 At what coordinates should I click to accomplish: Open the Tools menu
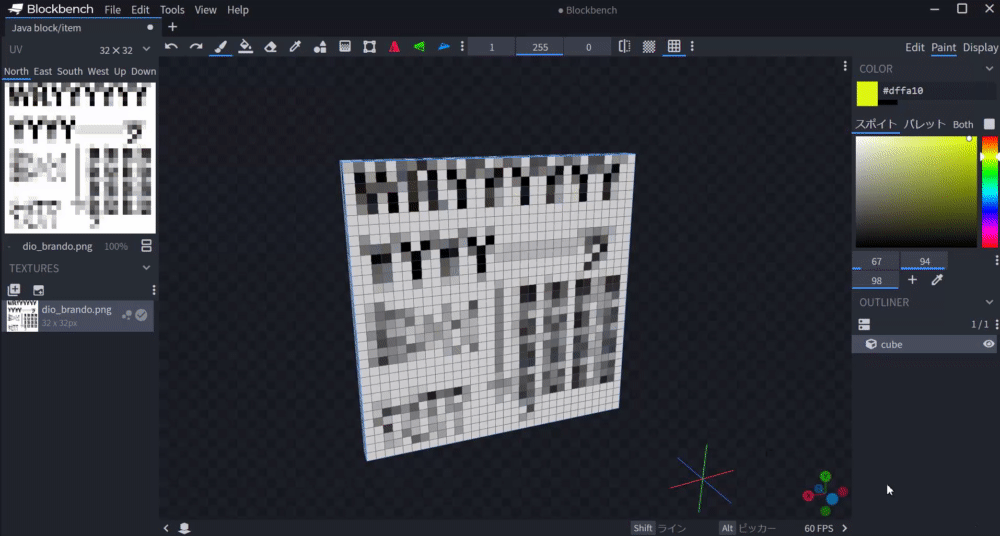pyautogui.click(x=172, y=10)
